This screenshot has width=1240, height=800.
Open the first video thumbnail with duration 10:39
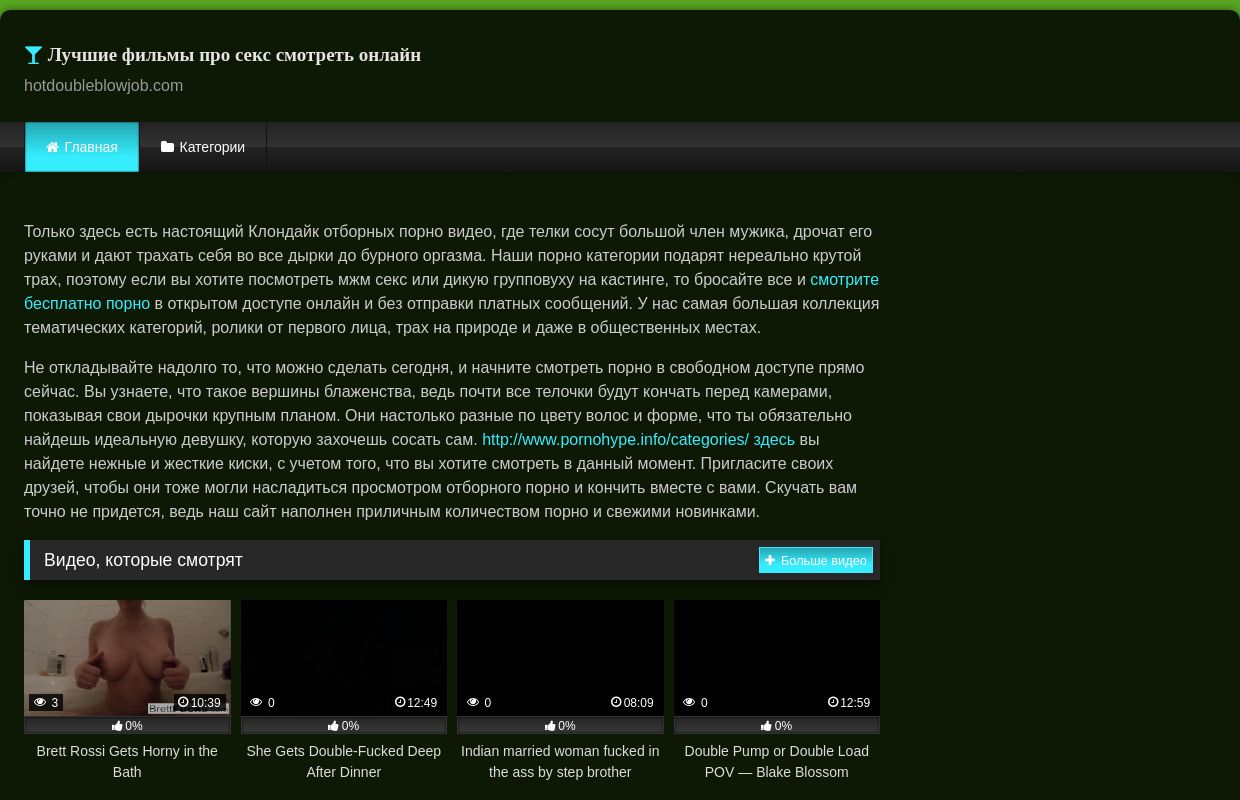pos(127,655)
